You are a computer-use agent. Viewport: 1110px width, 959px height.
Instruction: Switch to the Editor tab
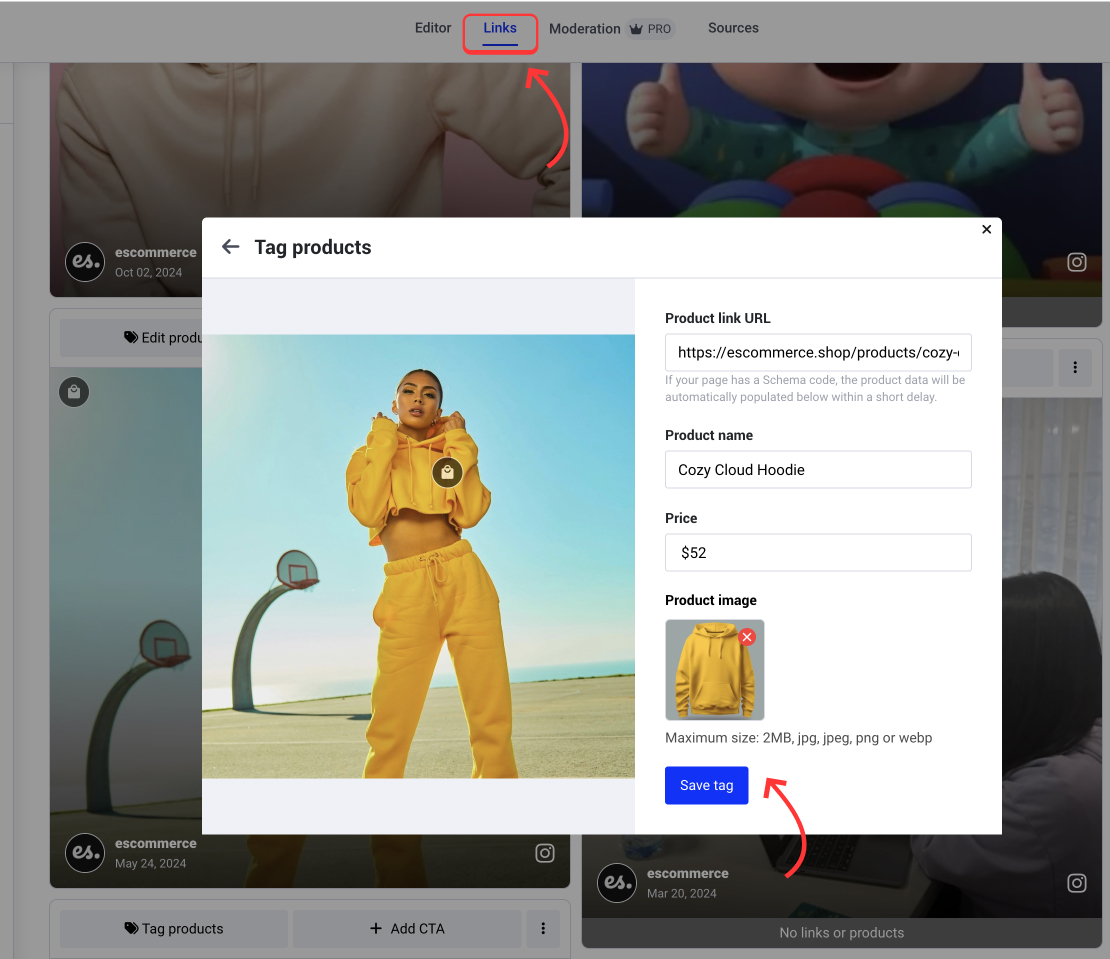click(x=433, y=28)
